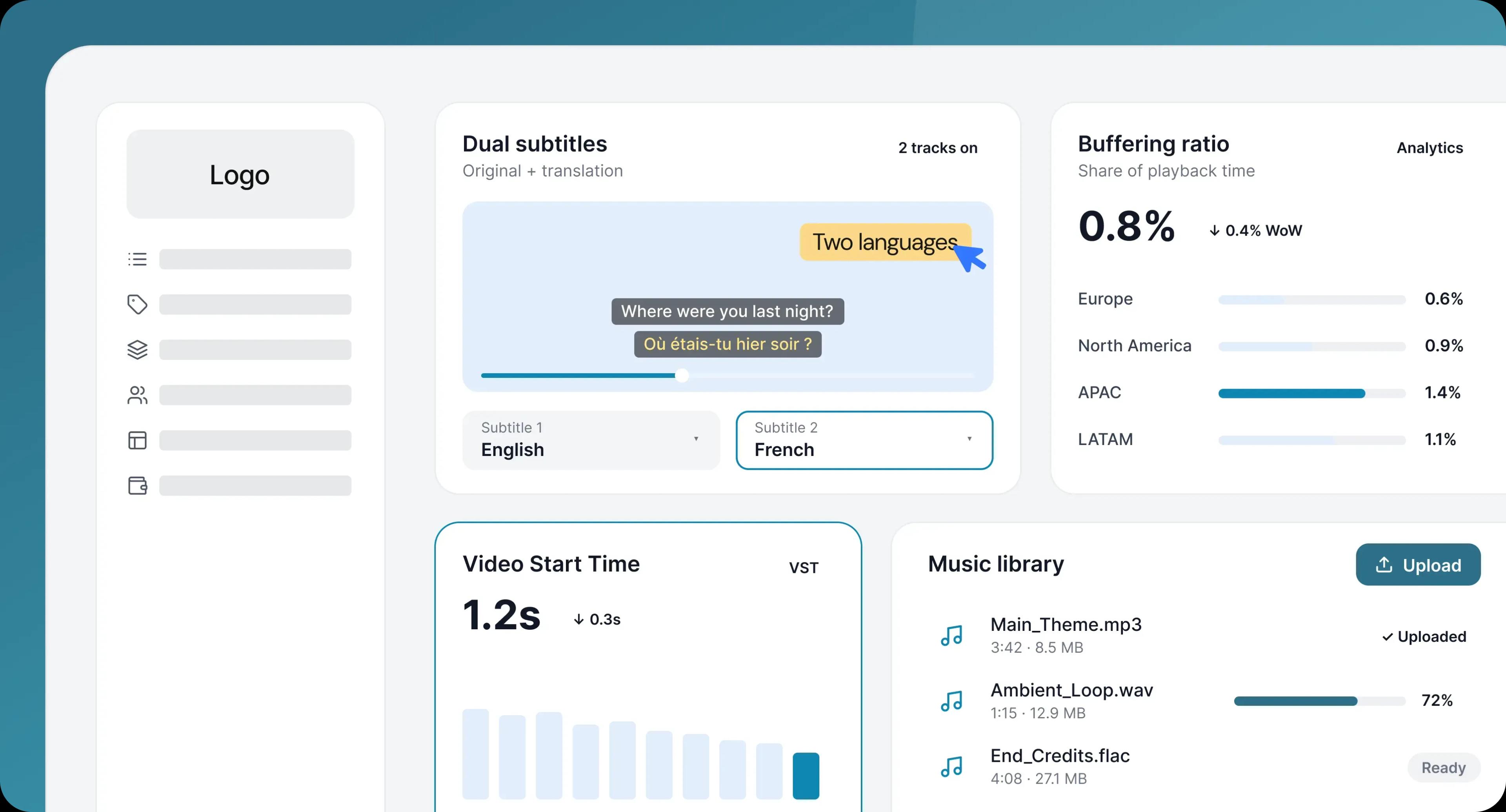Click the music note icon for End_Credits.flac
This screenshot has width=1506, height=812.
pos(951,767)
